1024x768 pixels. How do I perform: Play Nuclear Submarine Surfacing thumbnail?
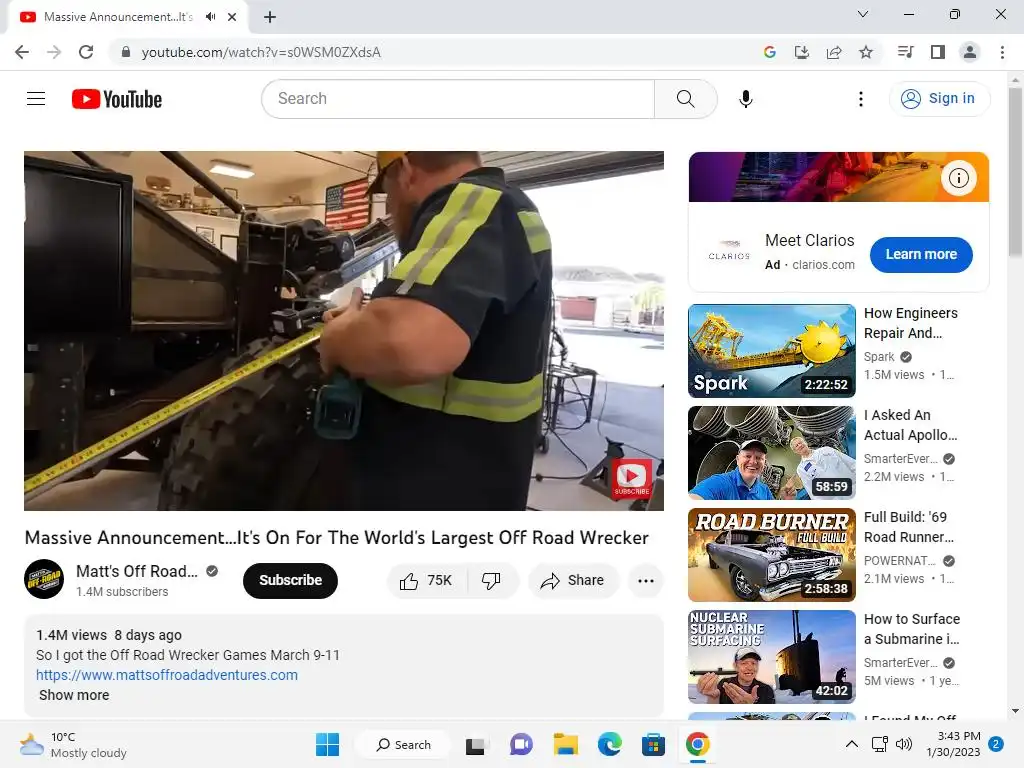[771, 656]
